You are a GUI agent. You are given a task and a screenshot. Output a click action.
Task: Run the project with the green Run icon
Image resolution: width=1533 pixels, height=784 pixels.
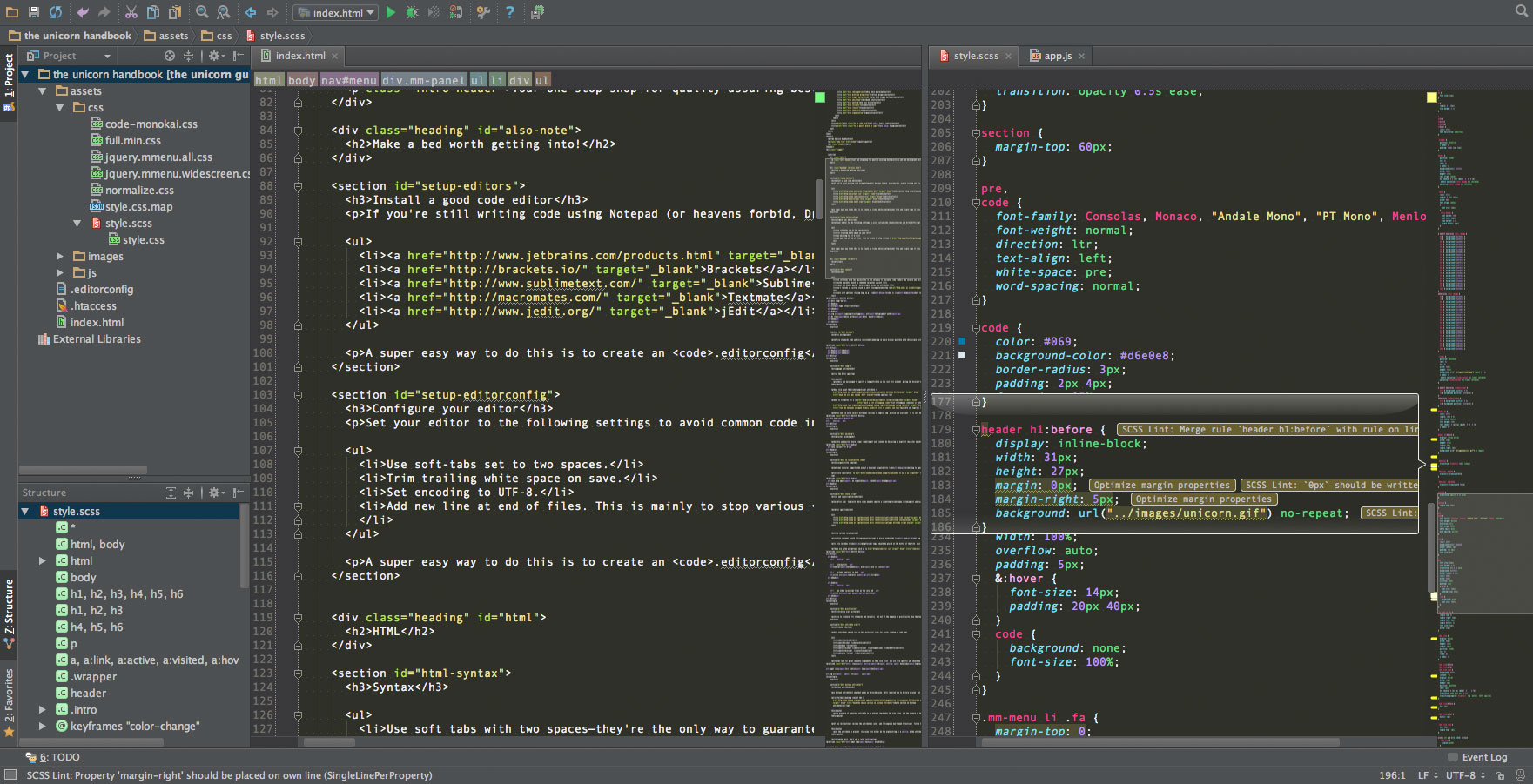tap(390, 12)
